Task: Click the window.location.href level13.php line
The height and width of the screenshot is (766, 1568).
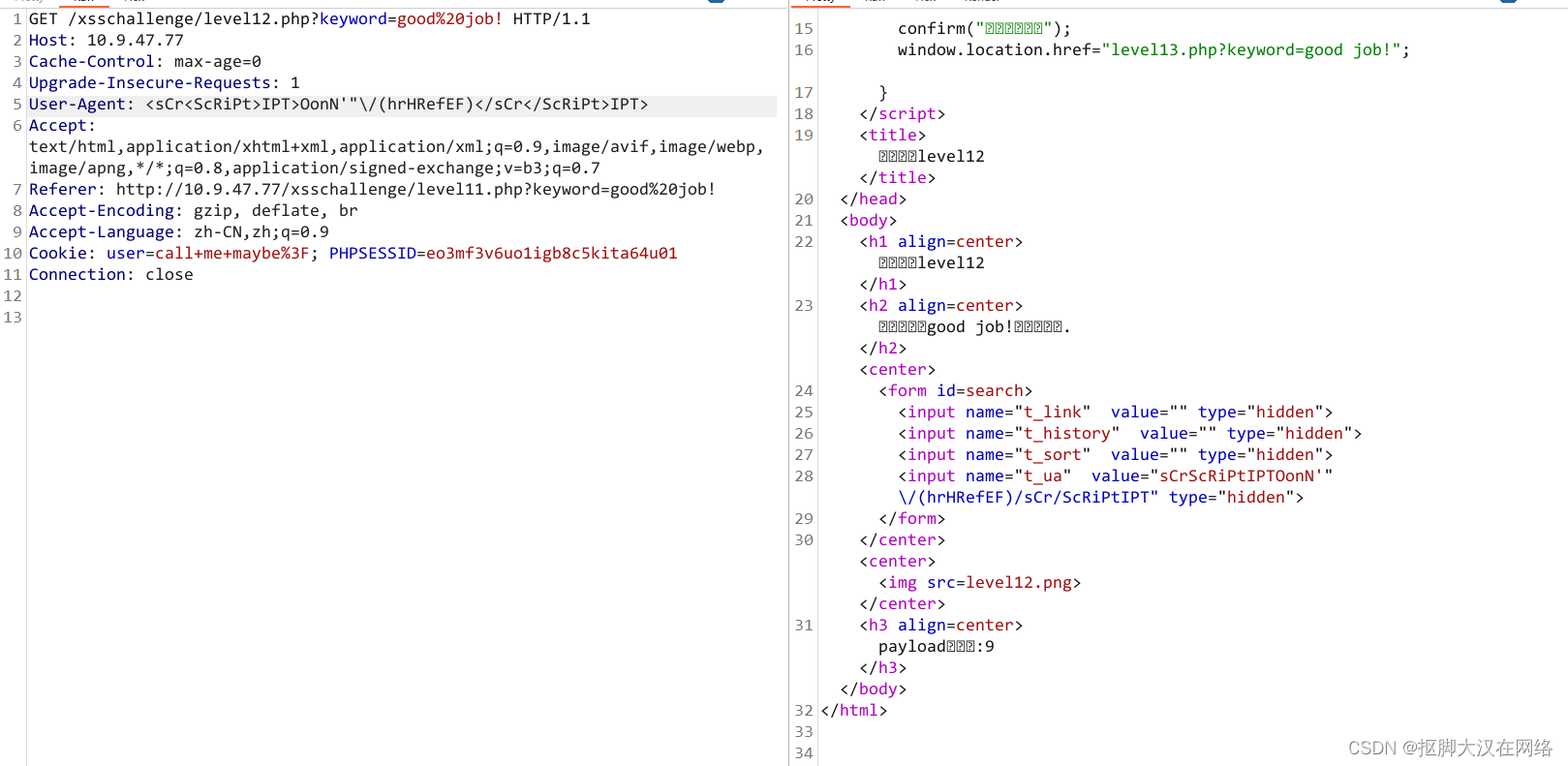Action: pyautogui.click(x=1153, y=50)
